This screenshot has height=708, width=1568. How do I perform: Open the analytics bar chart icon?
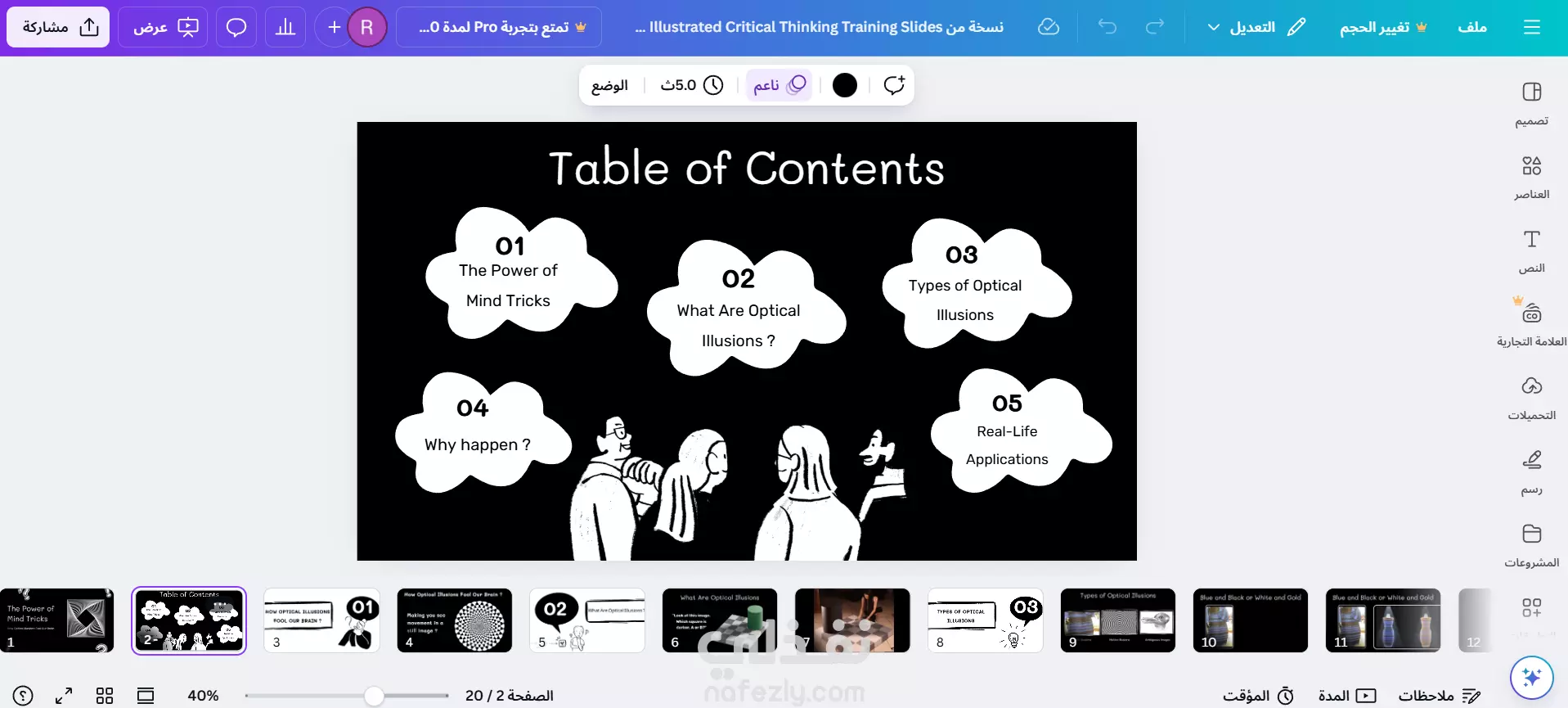click(285, 27)
